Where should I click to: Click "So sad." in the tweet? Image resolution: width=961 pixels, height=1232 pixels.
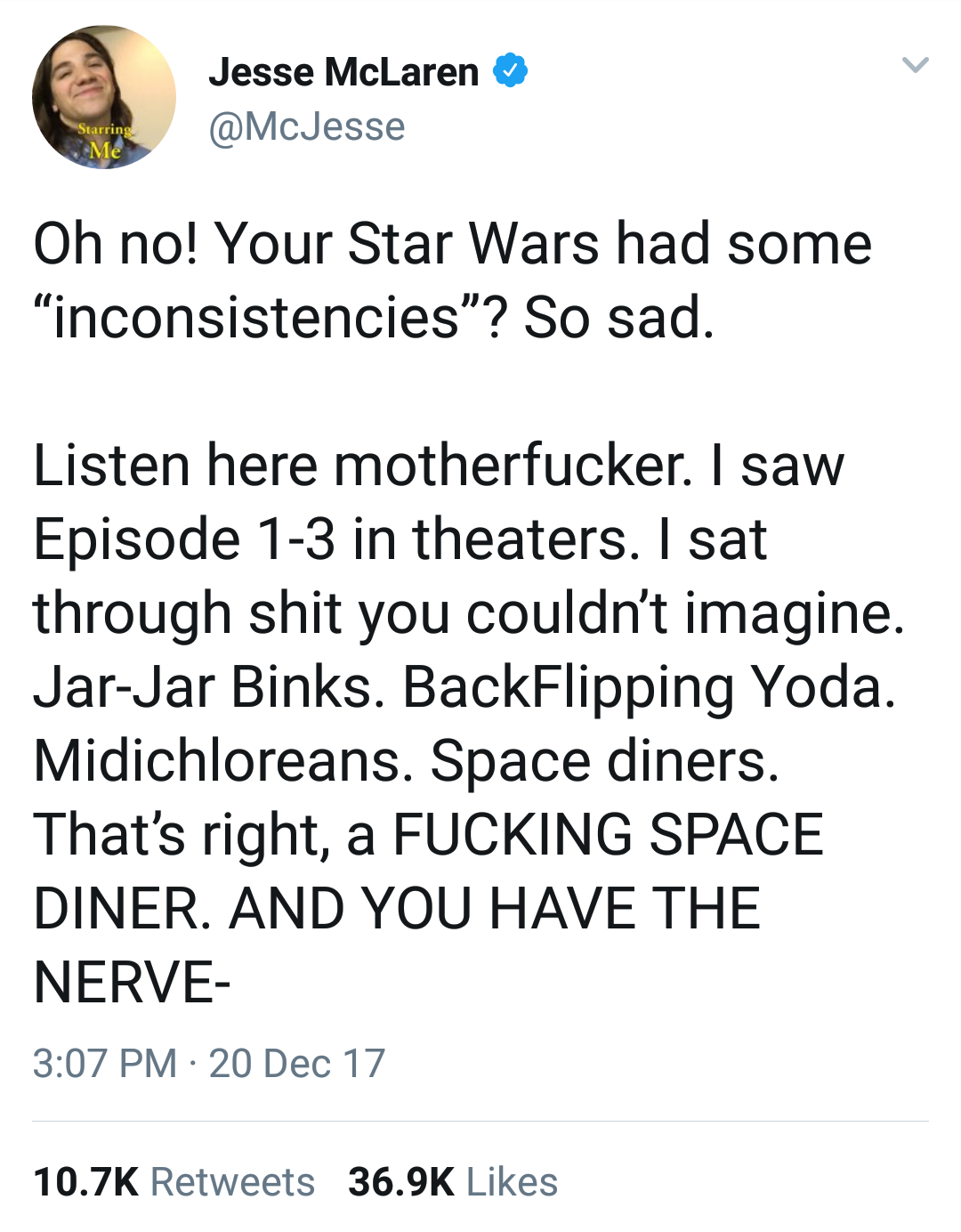619,318
